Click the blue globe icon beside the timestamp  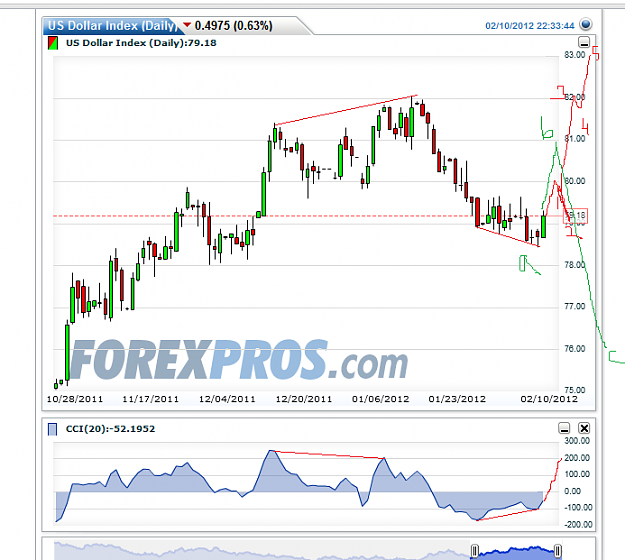[586, 24]
